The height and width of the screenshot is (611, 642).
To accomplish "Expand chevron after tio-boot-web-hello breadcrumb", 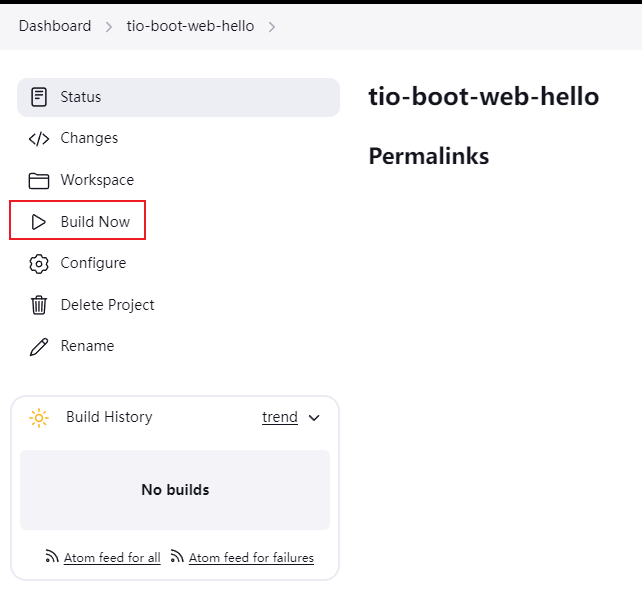I will tap(272, 26).
